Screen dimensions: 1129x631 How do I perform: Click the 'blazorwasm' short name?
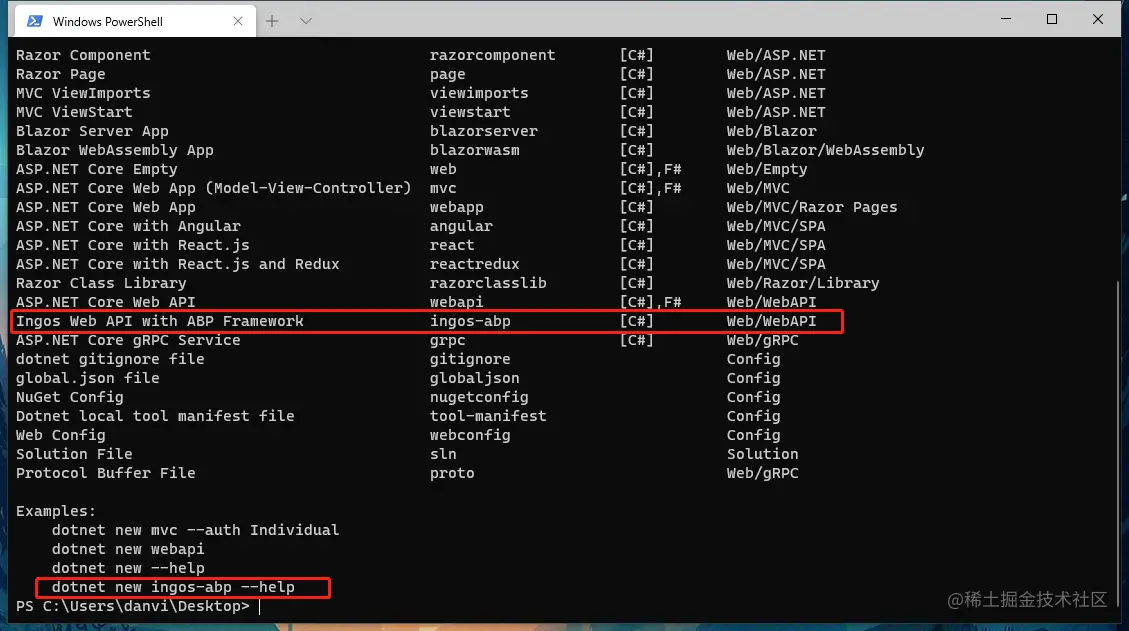[x=474, y=150]
